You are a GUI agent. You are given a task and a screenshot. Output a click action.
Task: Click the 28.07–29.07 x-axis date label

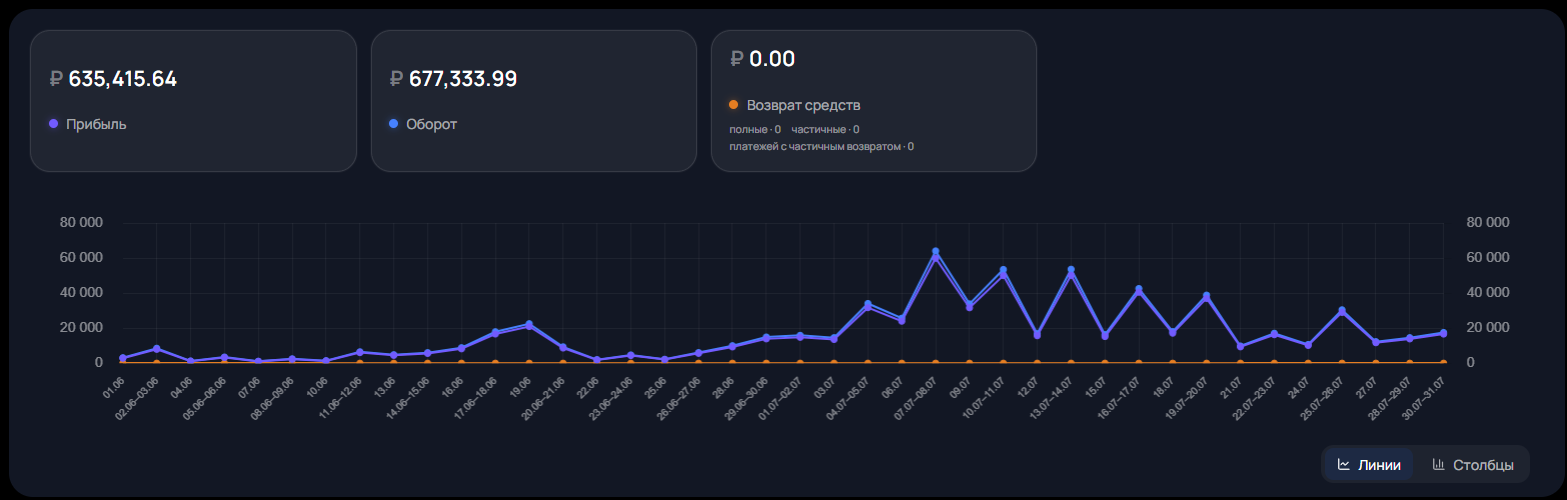(1391, 399)
